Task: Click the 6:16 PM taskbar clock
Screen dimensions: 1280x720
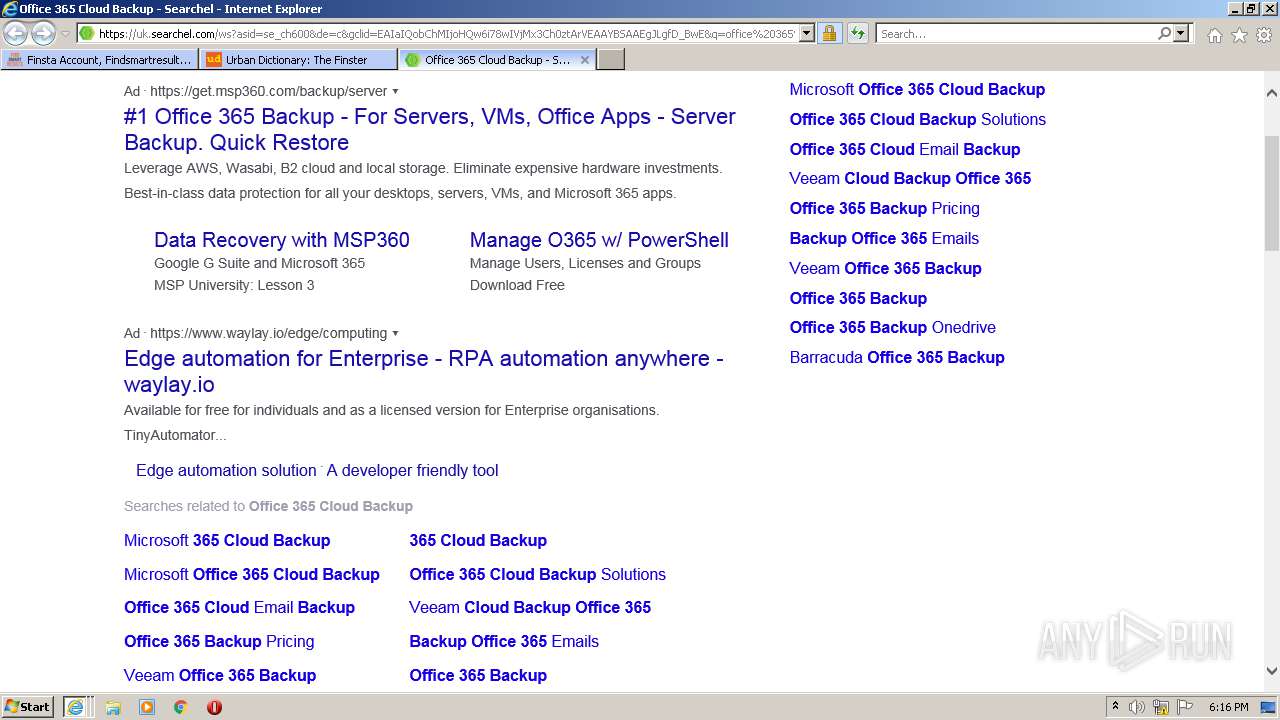Action: 1228,707
